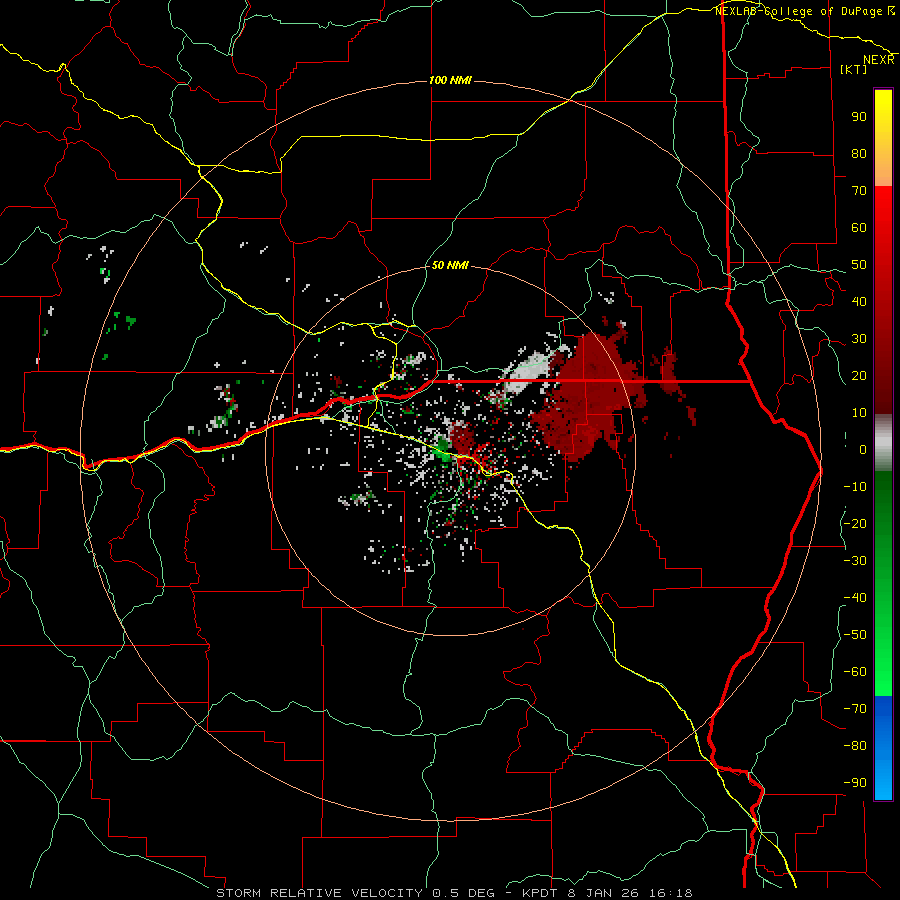The image size is (900, 900).
Task: Select the 30 value on the velocity scale
Action: click(859, 339)
